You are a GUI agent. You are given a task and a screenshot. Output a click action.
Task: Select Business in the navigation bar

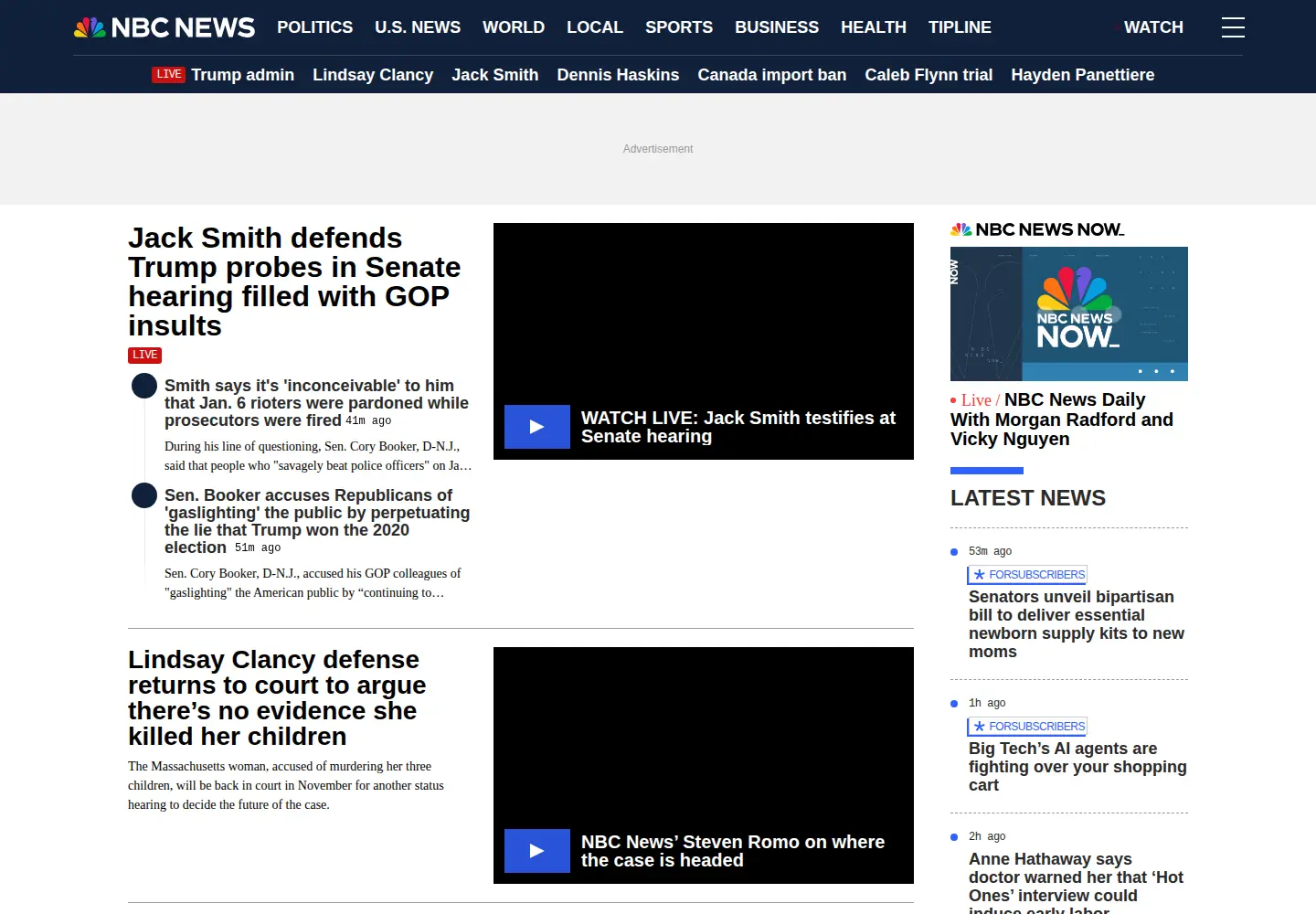pos(777,27)
